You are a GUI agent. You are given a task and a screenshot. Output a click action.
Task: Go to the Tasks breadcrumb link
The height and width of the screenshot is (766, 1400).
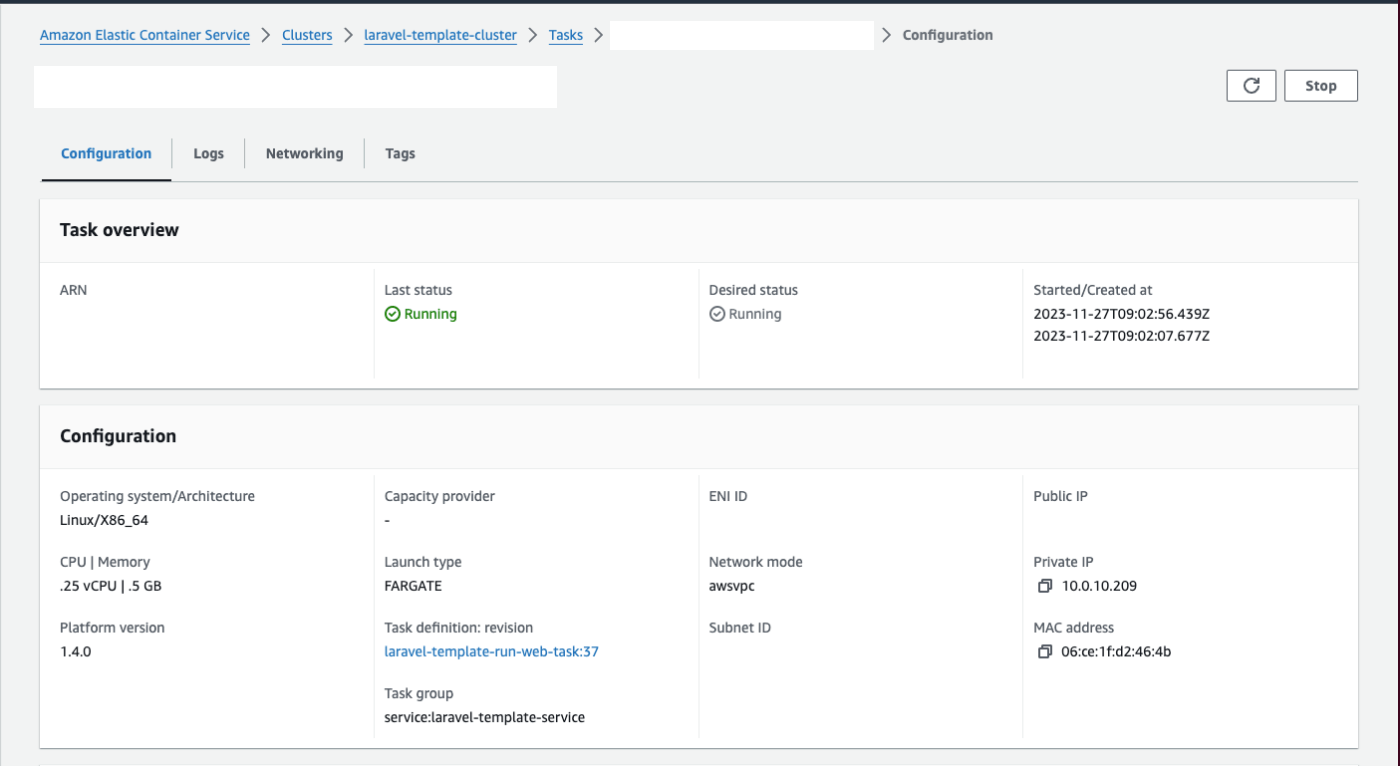click(566, 35)
